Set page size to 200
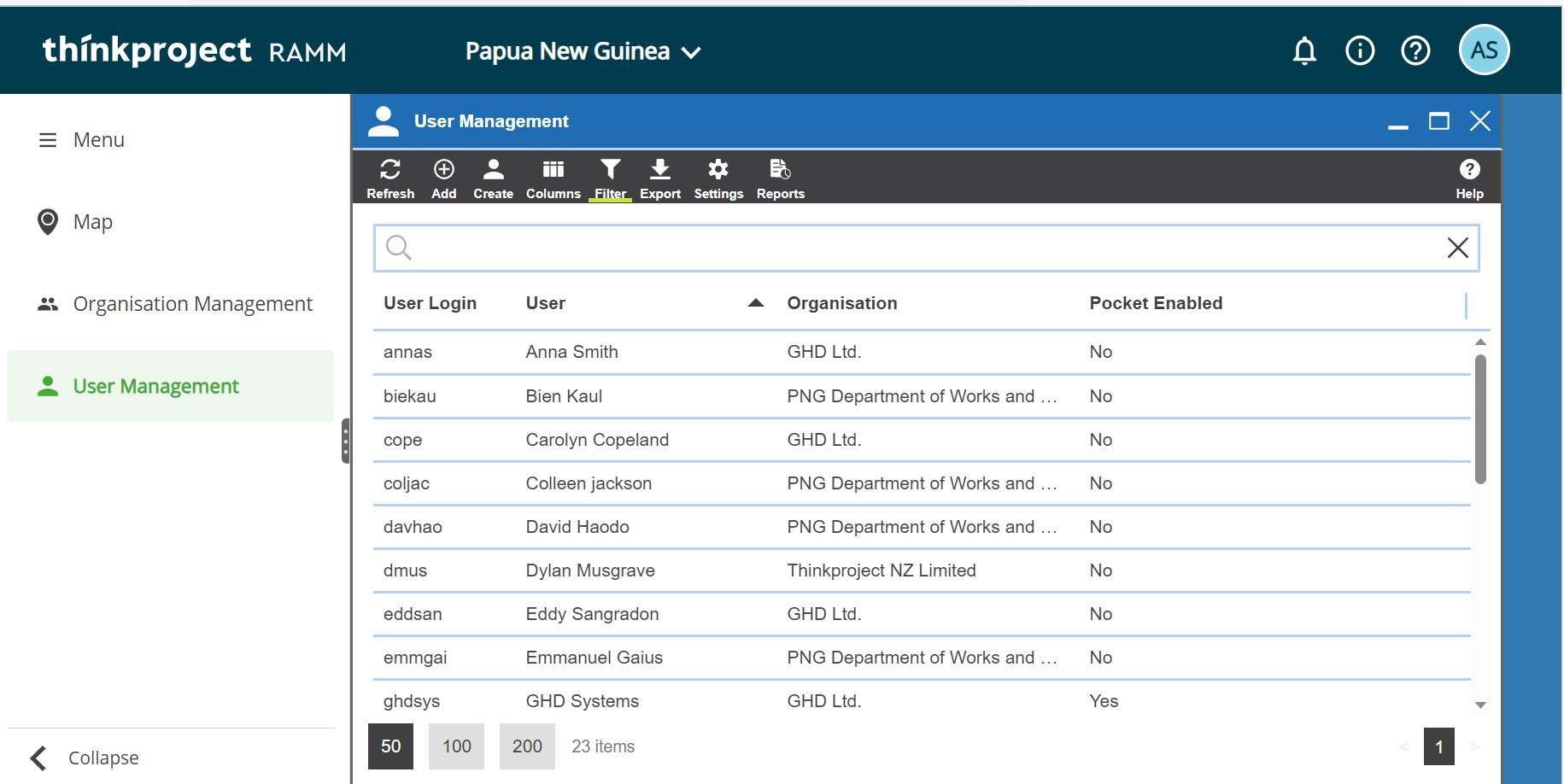1564x784 pixels. 527,746
